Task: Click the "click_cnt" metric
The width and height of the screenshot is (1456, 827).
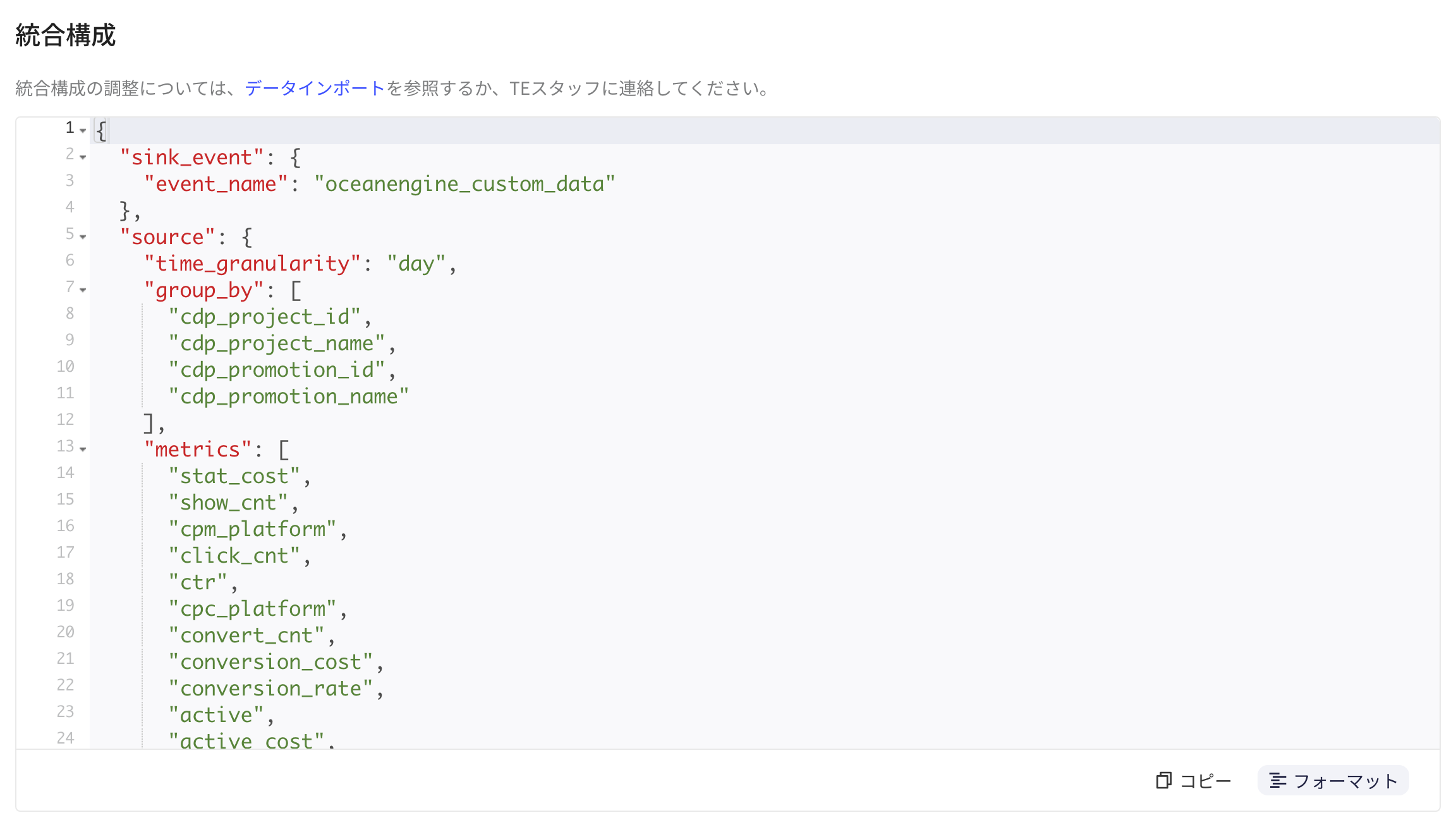Action: pyautogui.click(x=234, y=556)
